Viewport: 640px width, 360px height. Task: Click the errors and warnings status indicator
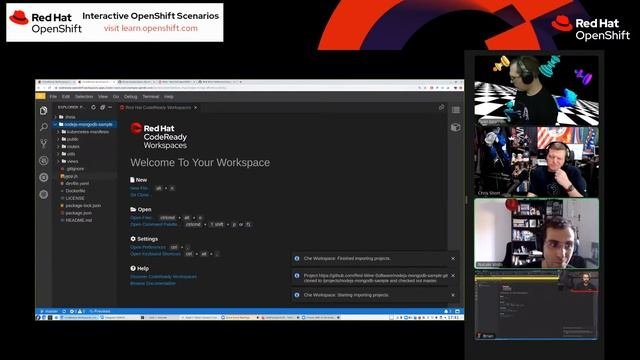pos(78,311)
